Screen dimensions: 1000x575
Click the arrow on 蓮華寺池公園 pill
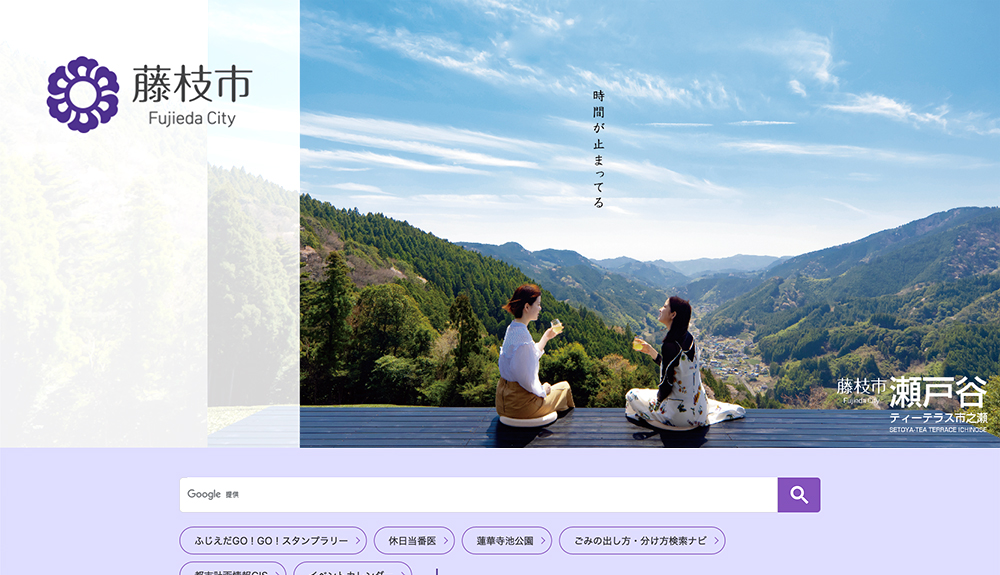point(542,541)
